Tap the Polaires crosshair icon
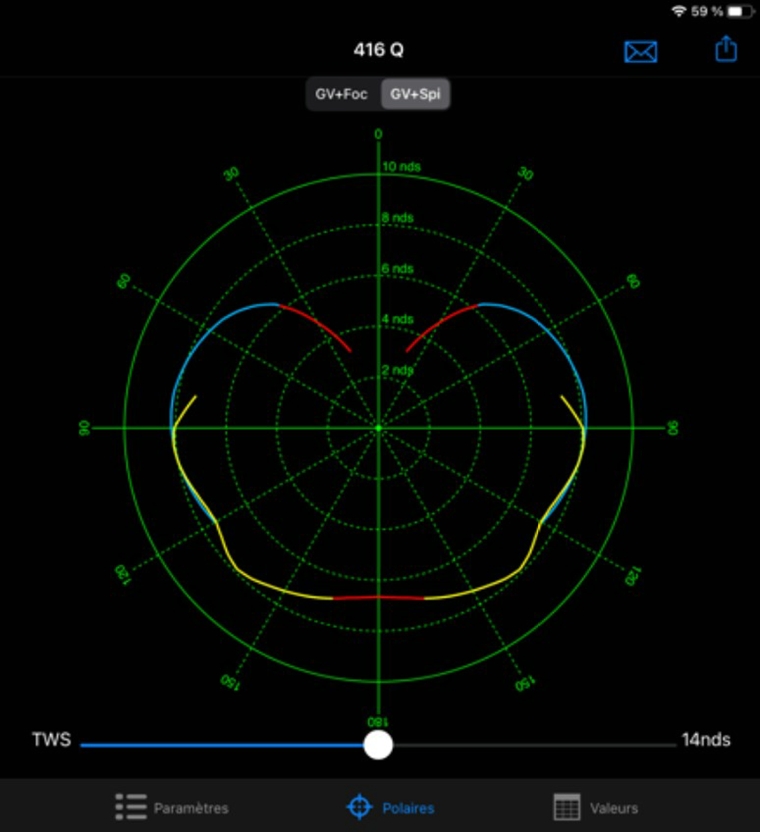 359,807
